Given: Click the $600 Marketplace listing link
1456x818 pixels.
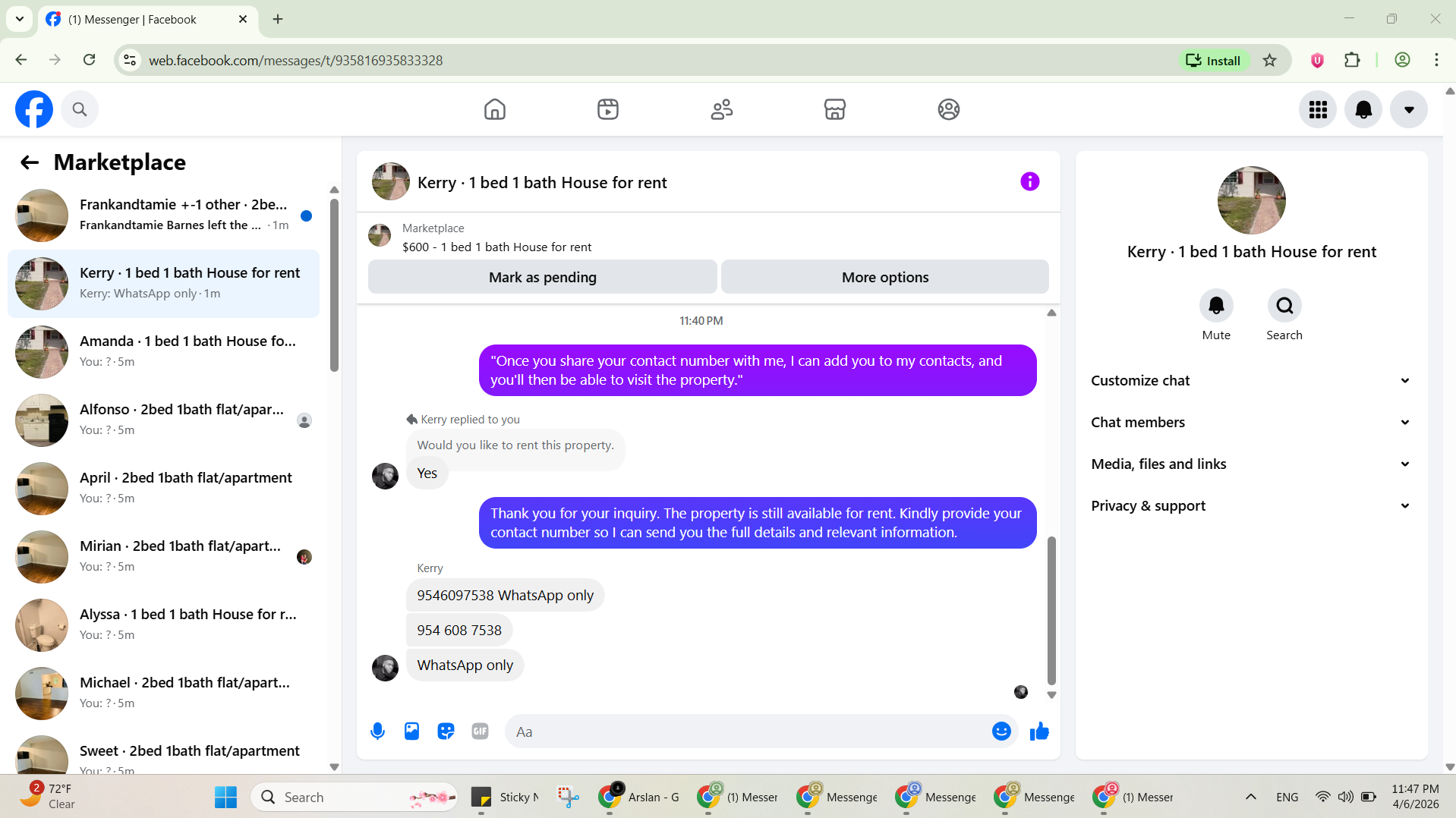Looking at the screenshot, I should pyautogui.click(x=496, y=247).
